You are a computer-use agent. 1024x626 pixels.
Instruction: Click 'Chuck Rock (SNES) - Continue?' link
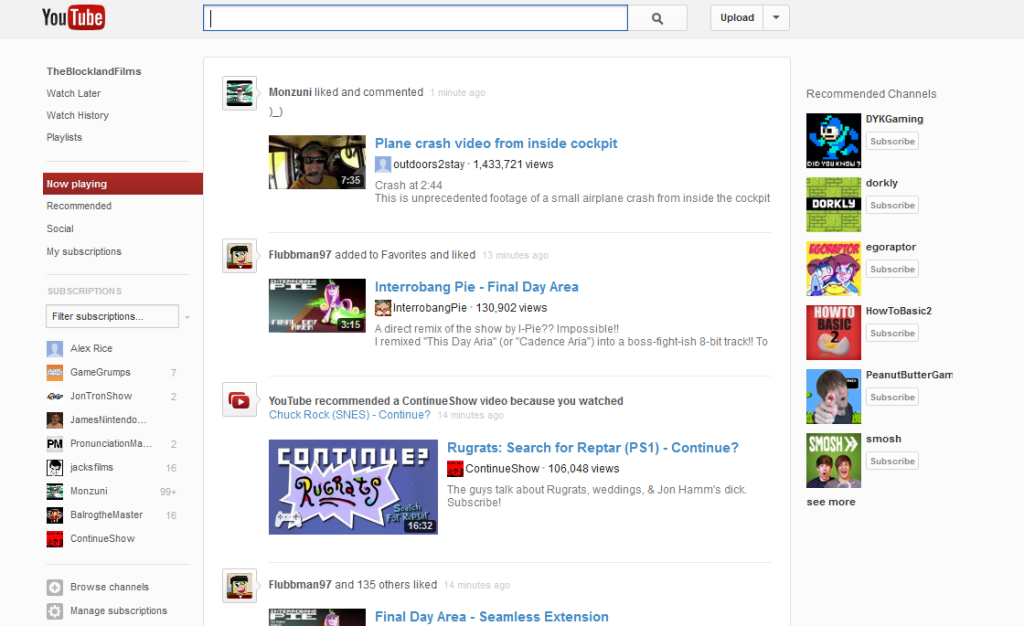coord(349,415)
